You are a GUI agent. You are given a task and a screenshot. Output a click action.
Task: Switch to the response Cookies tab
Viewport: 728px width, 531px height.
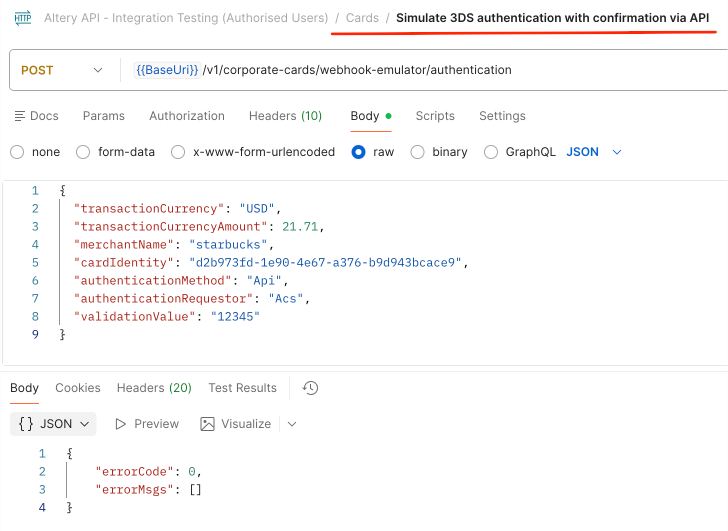pyautogui.click(x=78, y=388)
